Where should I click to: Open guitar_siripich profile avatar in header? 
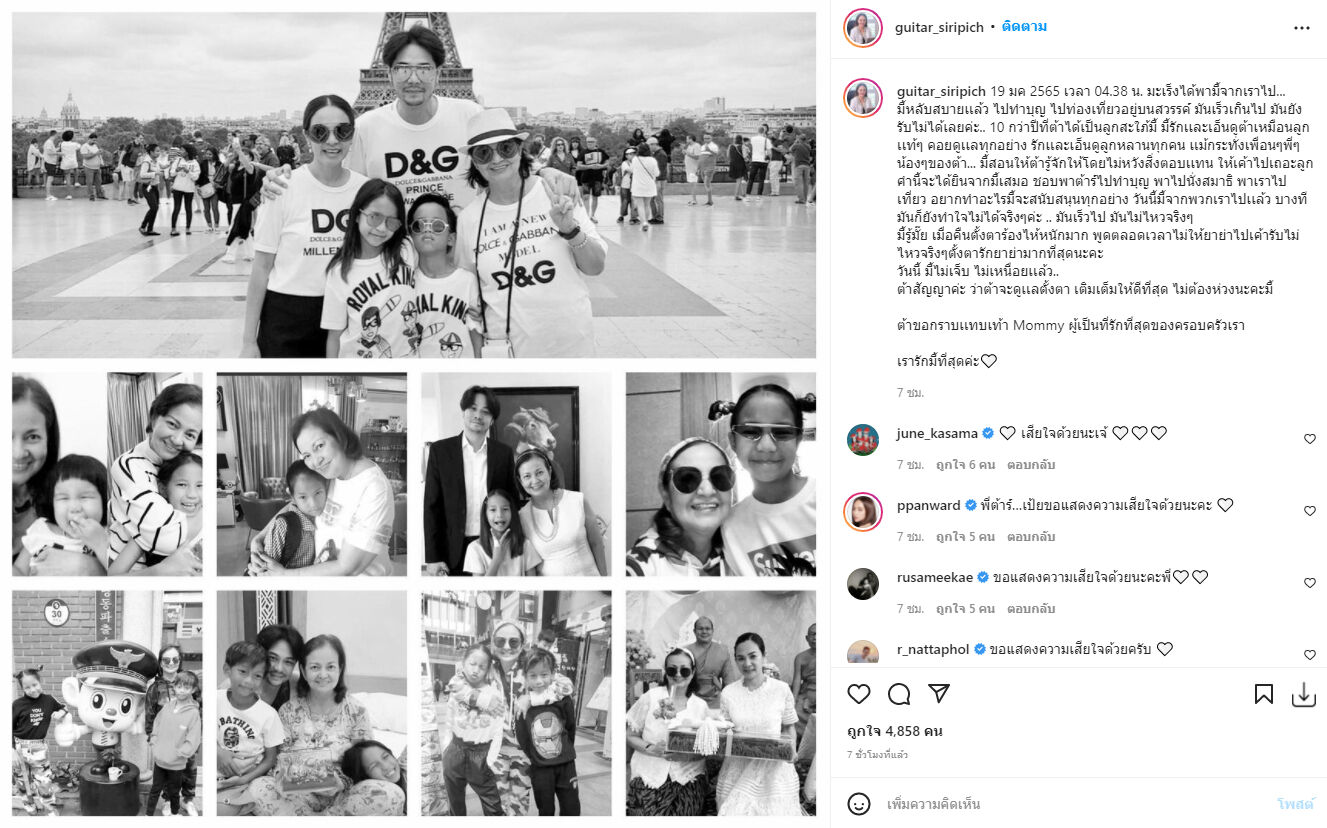(x=863, y=28)
